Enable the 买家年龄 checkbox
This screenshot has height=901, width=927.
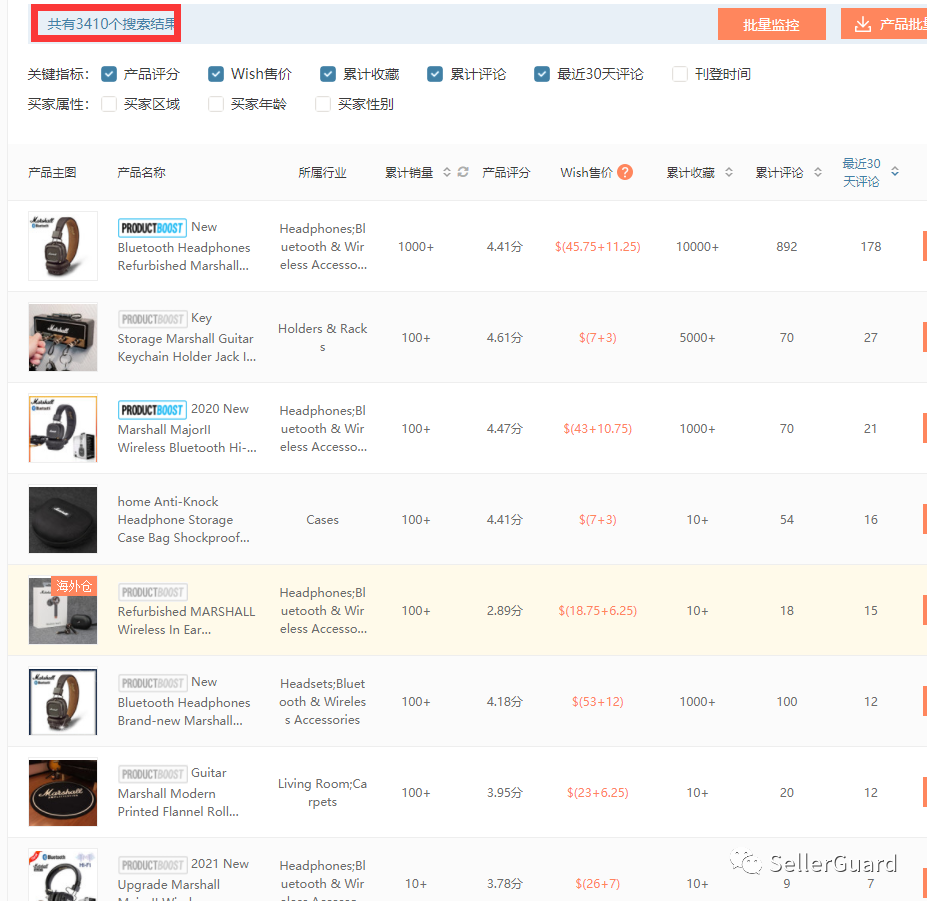[x=216, y=104]
